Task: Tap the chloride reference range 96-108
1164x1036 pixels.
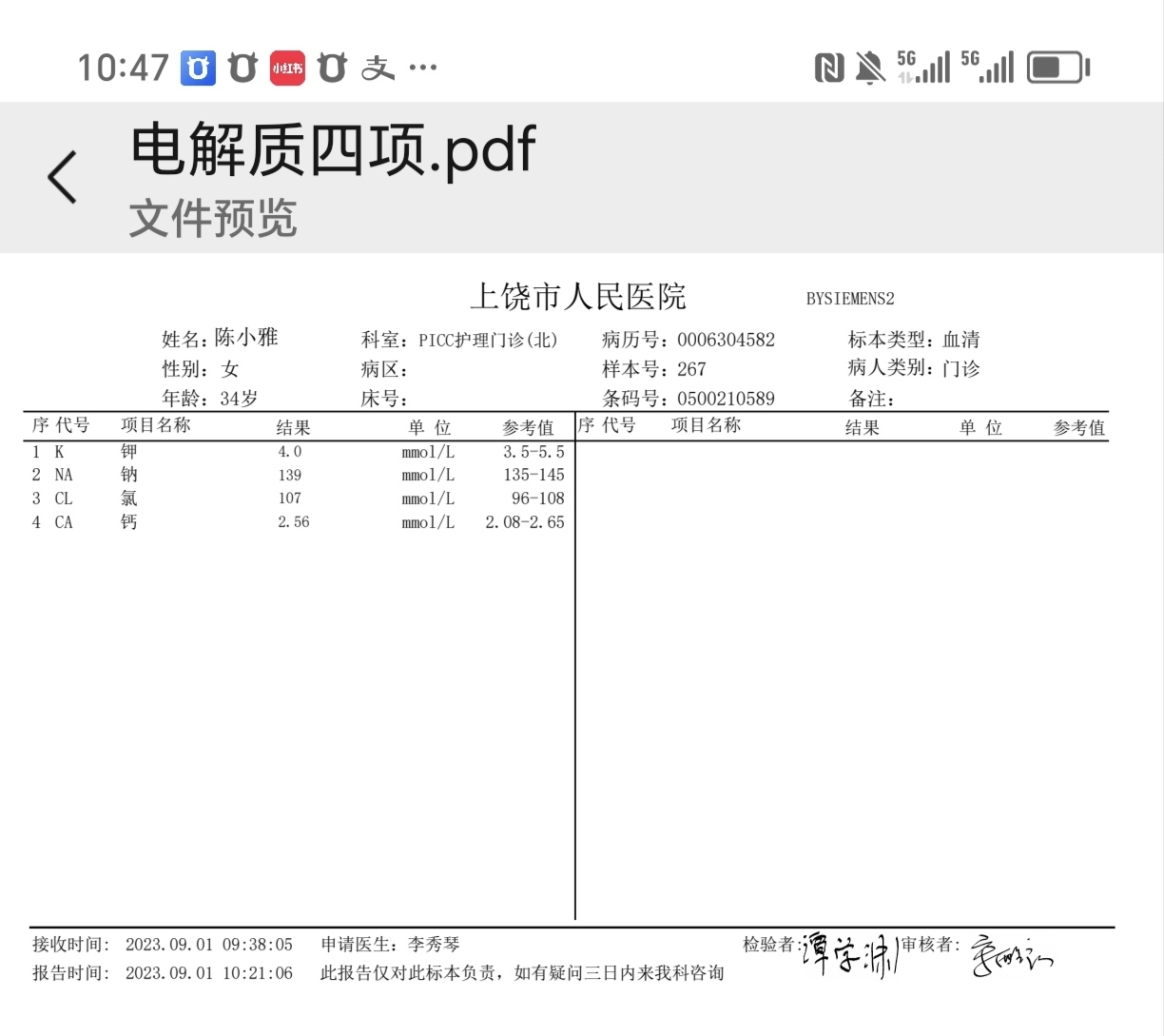Action: (x=538, y=498)
